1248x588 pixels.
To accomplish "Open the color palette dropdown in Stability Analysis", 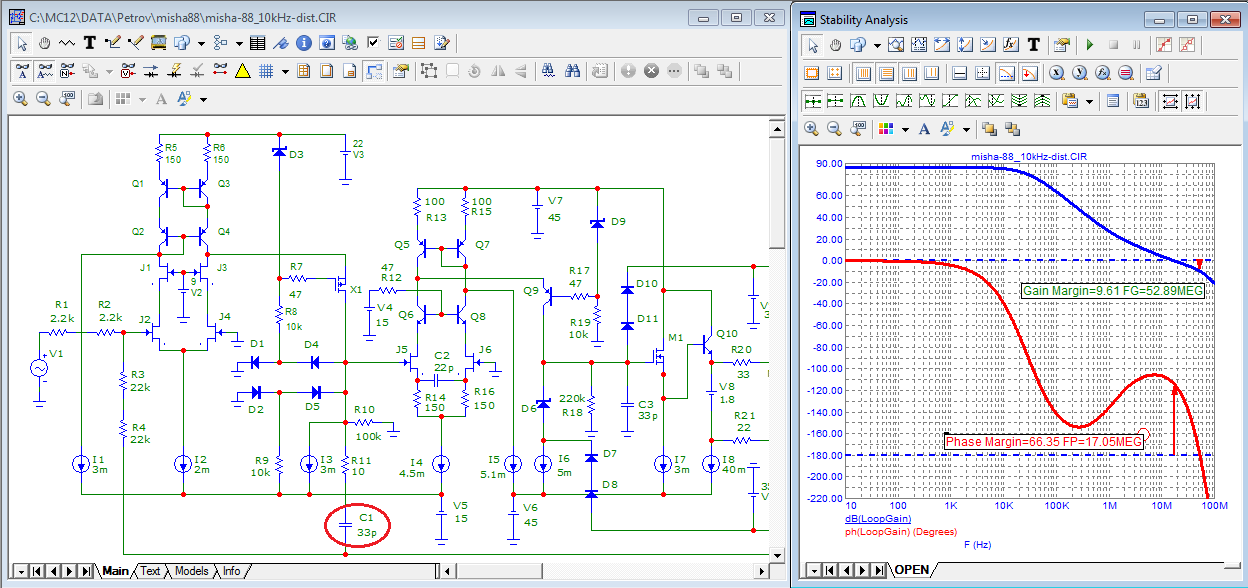I will pos(904,129).
